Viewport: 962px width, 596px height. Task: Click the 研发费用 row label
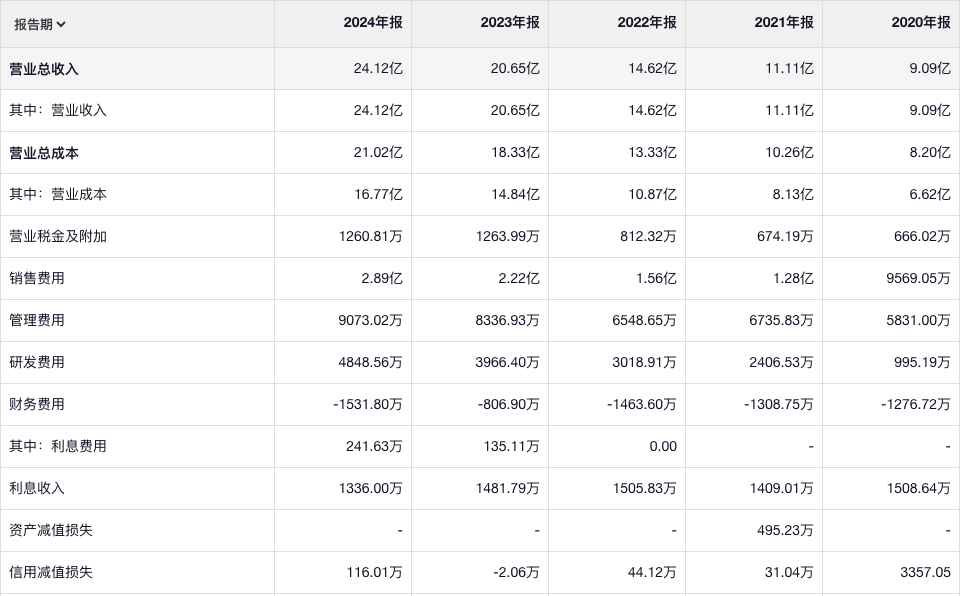37,363
